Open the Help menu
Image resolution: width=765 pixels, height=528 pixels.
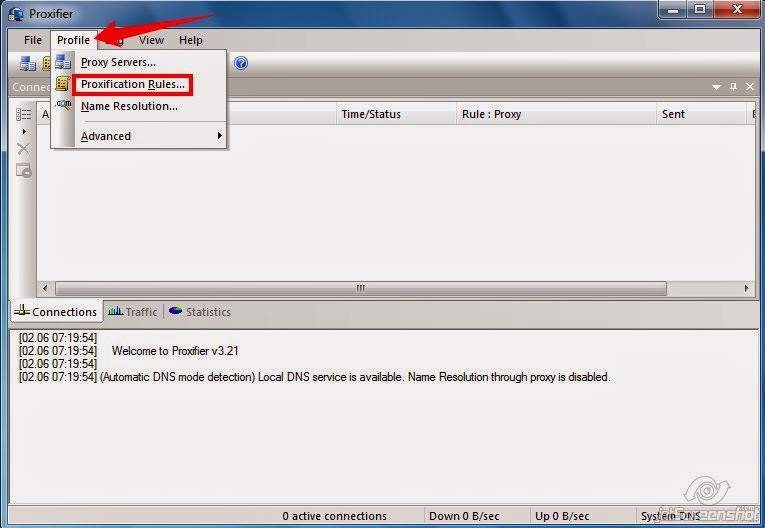coord(190,40)
